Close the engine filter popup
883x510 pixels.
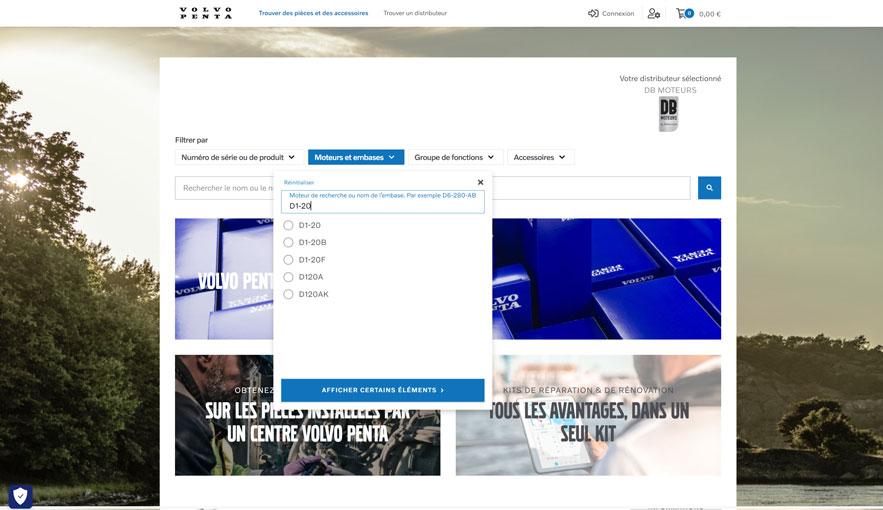[480, 182]
